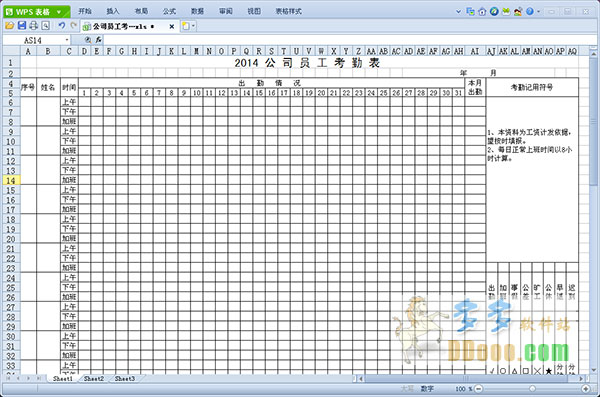600x397 pixels.
Task: Click the blue Help question mark icon
Action: [530, 11]
